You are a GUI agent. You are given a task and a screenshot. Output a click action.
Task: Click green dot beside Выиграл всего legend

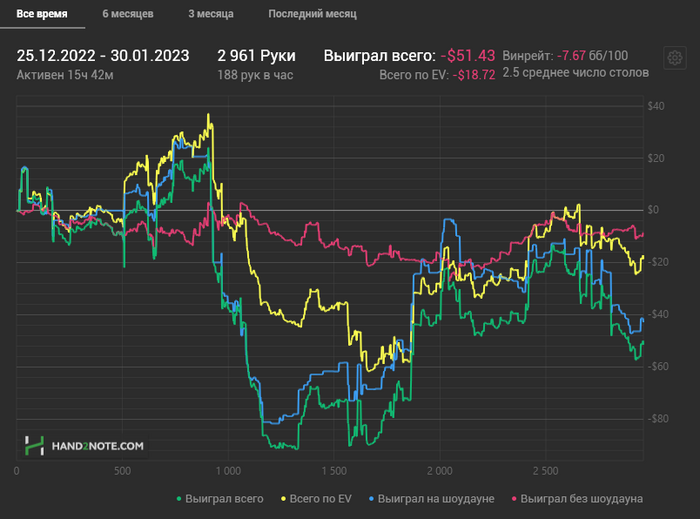179,499
